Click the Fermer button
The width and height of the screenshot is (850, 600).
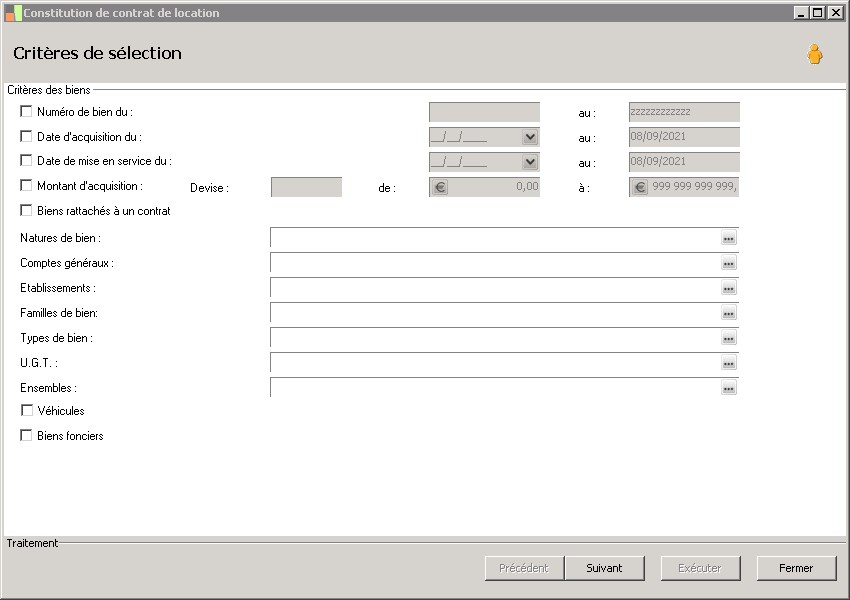(796, 568)
